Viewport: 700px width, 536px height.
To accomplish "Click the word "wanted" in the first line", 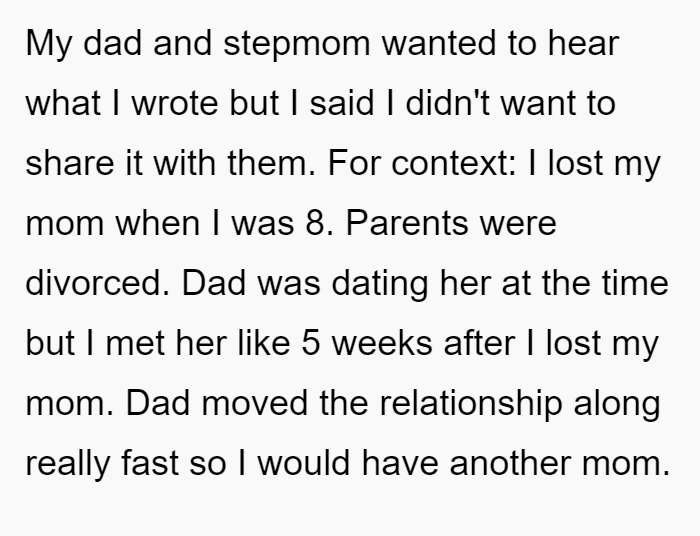I will tap(439, 43).
